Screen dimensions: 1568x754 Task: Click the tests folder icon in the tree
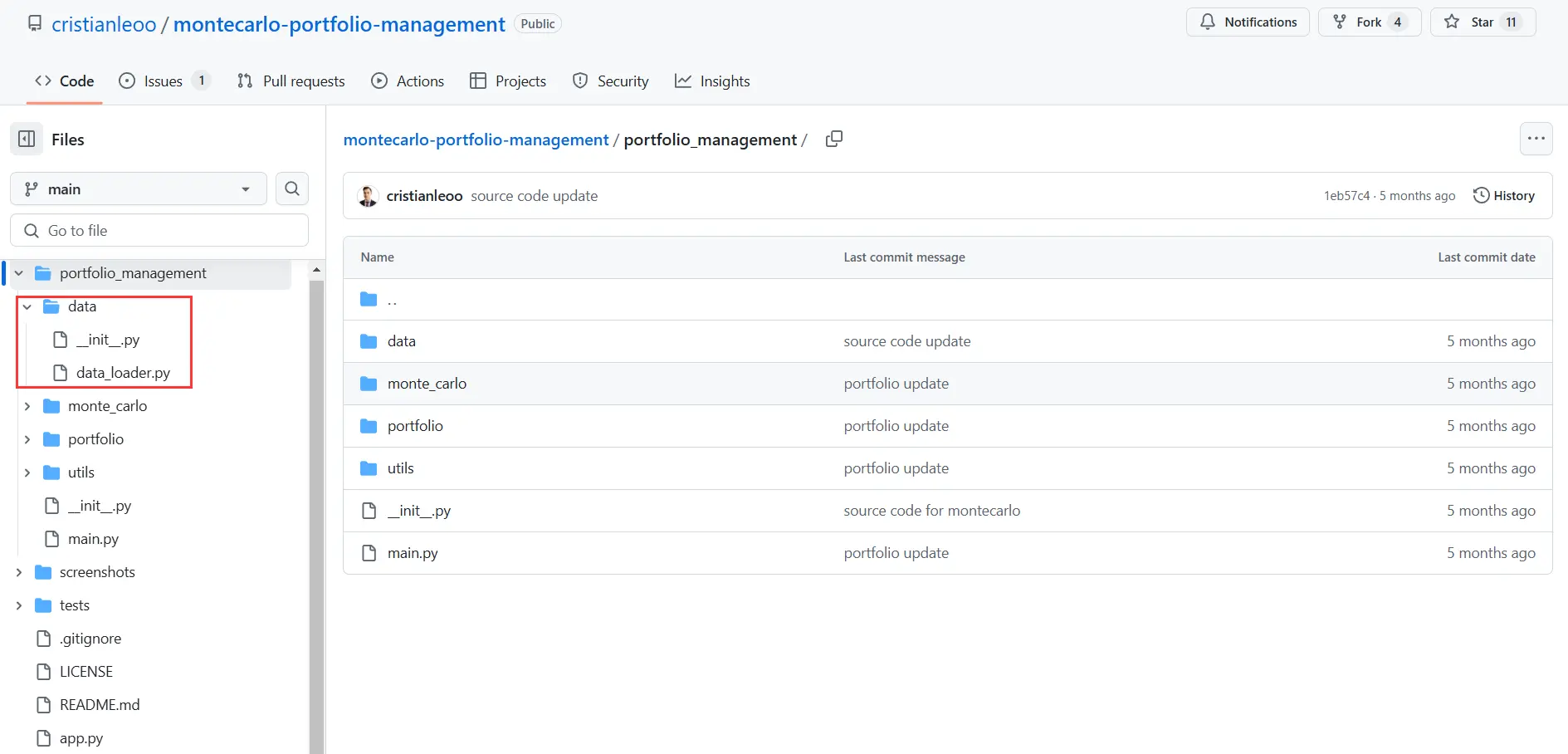tap(43, 605)
